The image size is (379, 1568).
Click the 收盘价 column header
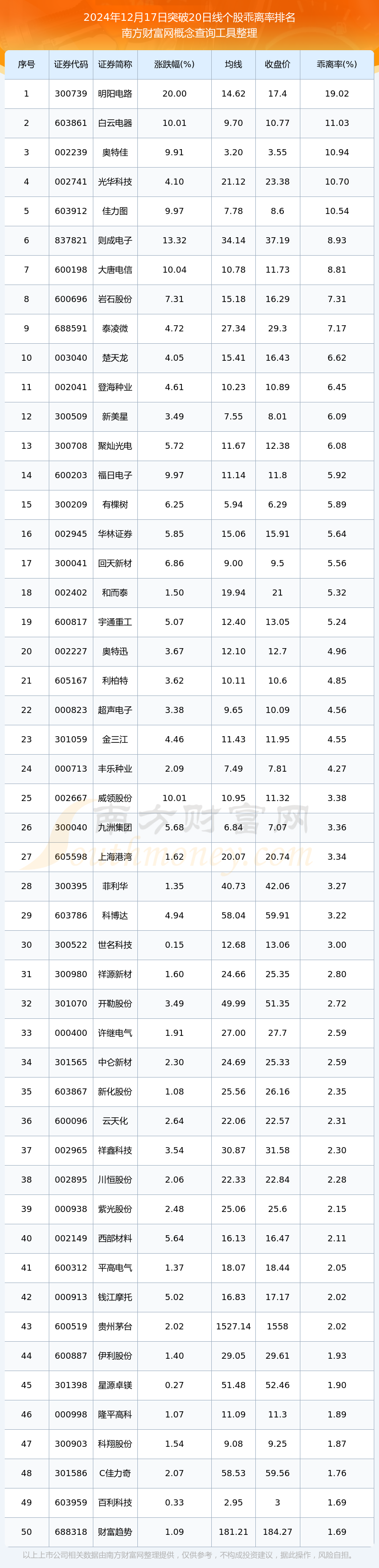[277, 64]
